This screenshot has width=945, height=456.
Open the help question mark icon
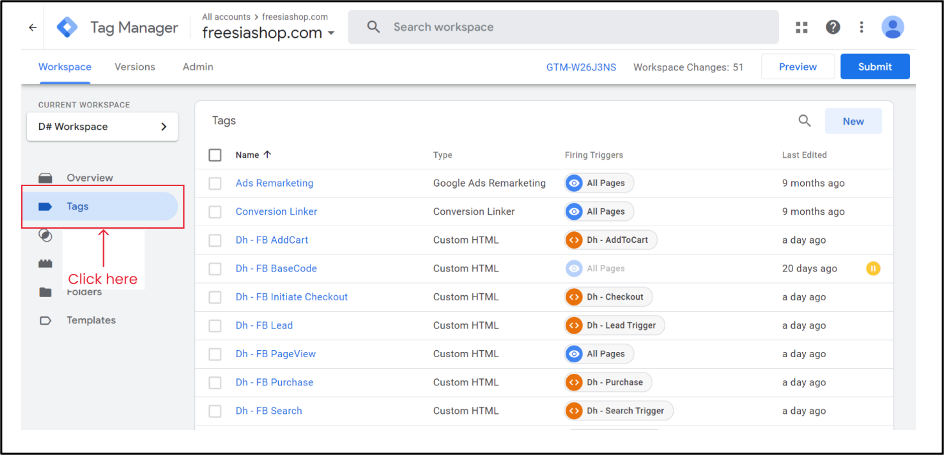tap(833, 27)
